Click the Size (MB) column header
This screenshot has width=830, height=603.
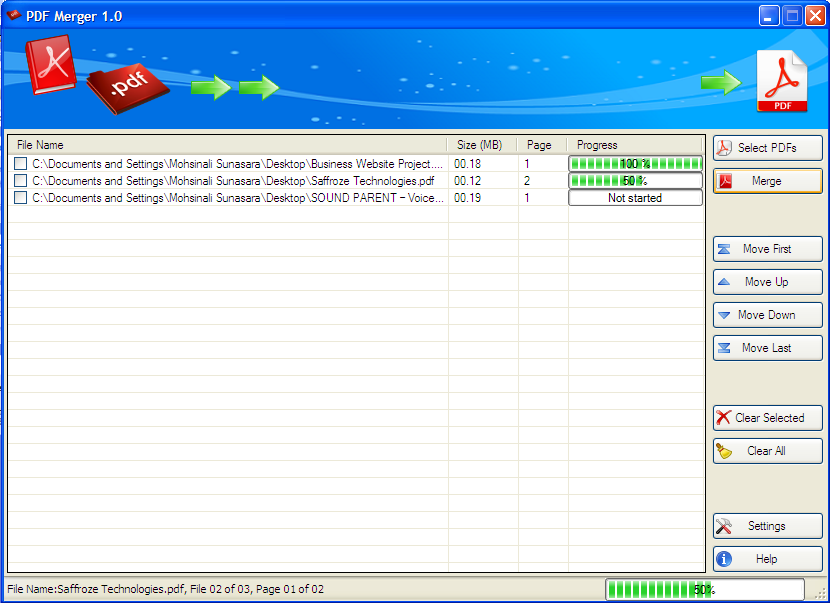click(482, 145)
